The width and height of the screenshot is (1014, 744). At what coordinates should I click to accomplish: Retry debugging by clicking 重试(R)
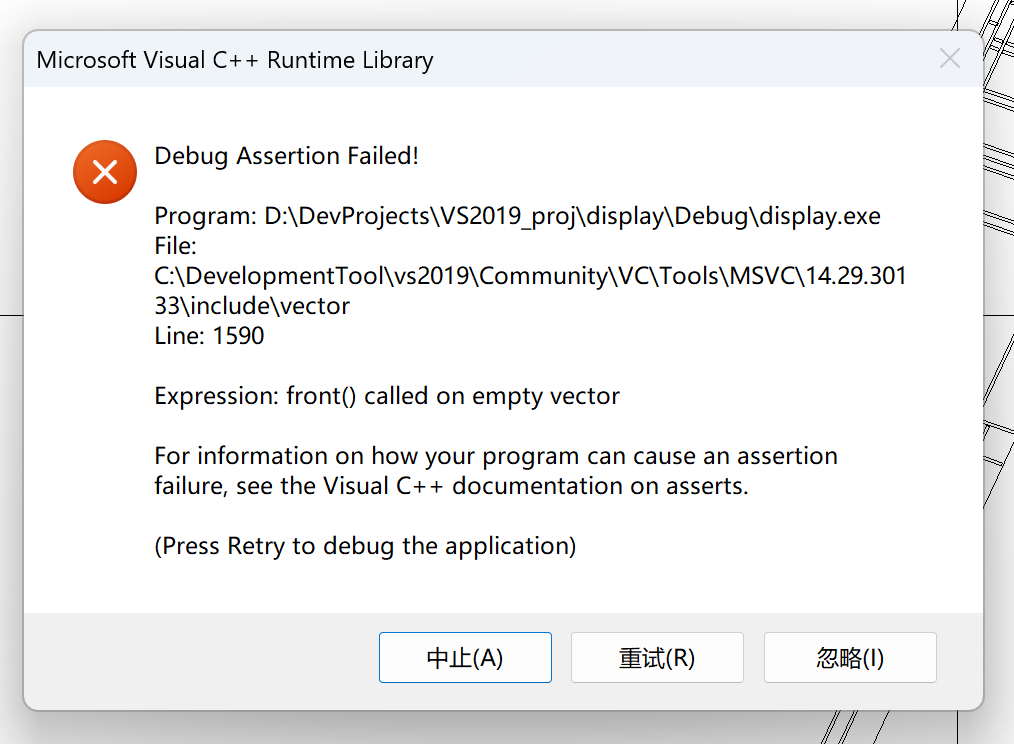tap(656, 657)
